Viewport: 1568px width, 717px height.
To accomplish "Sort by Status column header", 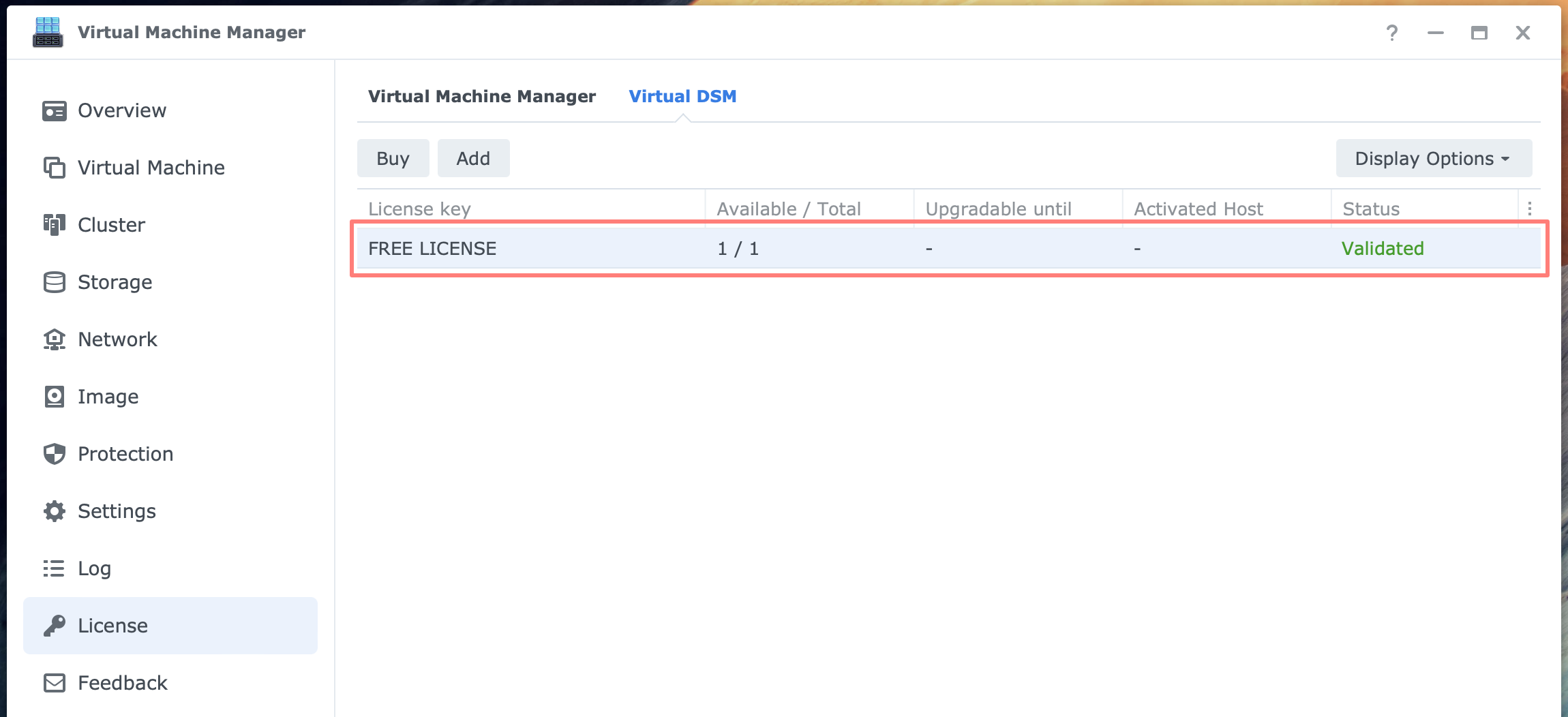I will pyautogui.click(x=1371, y=209).
